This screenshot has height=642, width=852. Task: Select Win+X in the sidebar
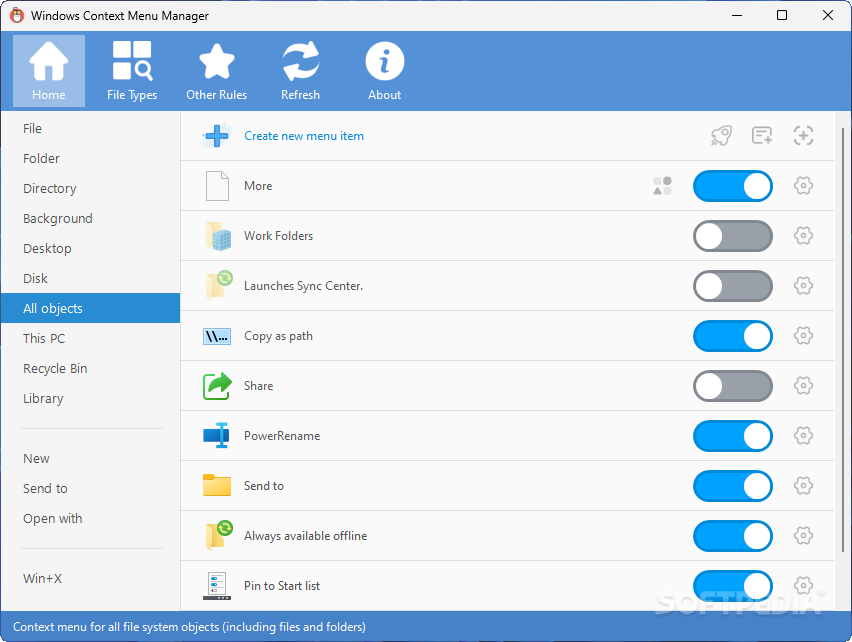(x=90, y=578)
